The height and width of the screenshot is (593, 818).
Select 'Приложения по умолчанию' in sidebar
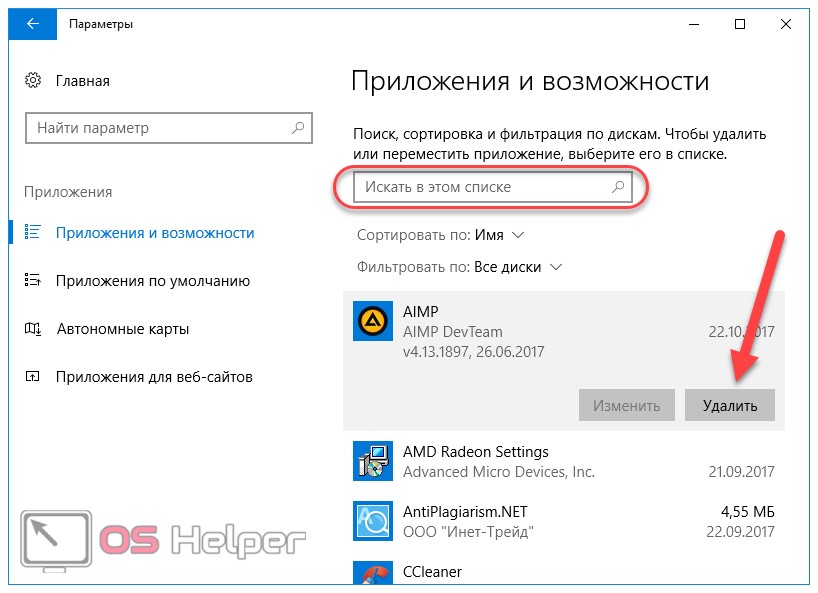click(x=153, y=281)
